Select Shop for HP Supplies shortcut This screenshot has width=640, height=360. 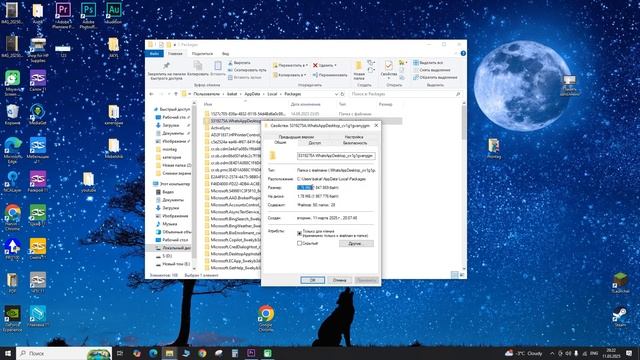coord(38,50)
